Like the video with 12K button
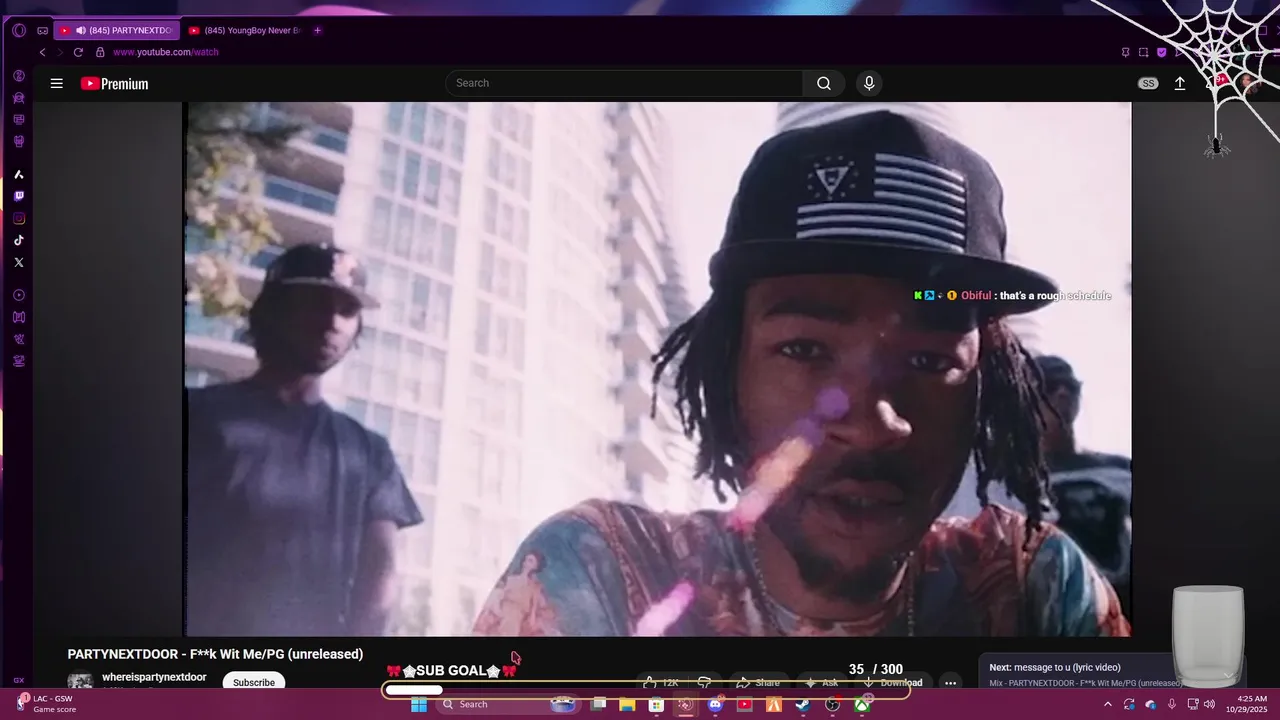This screenshot has width=1280, height=720. 662,682
